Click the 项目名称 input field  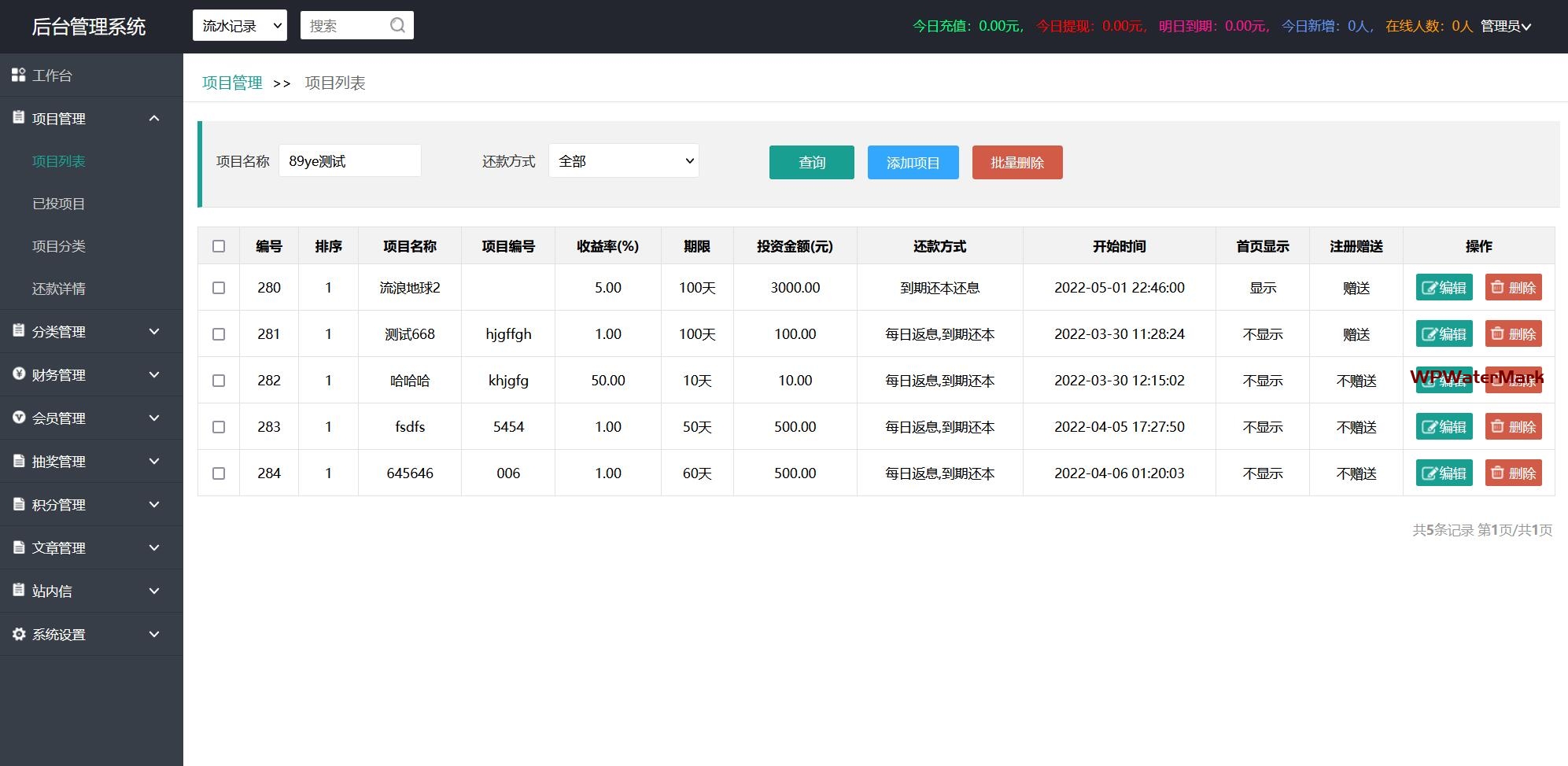[350, 161]
